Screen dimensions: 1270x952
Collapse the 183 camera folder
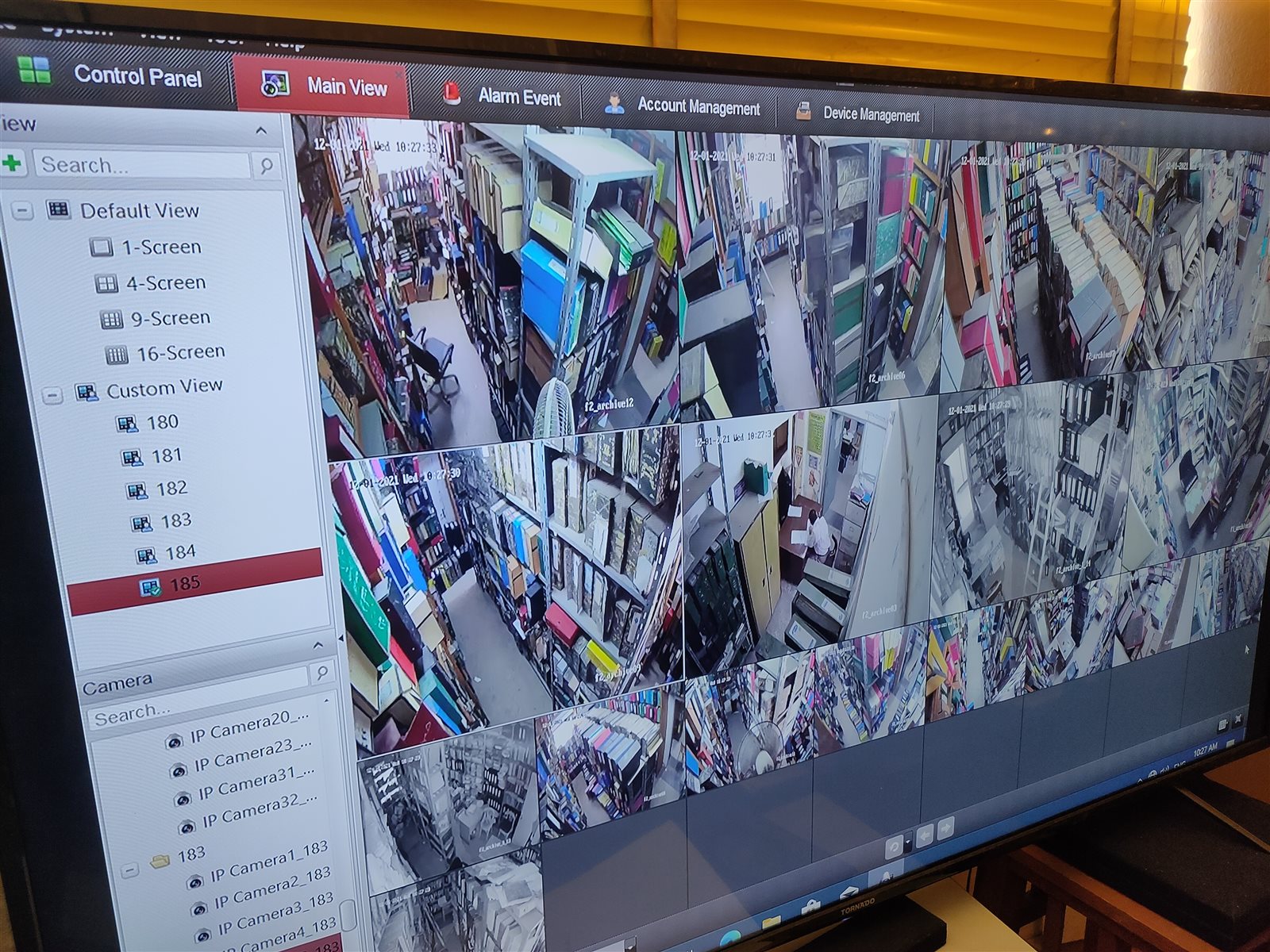(x=129, y=870)
